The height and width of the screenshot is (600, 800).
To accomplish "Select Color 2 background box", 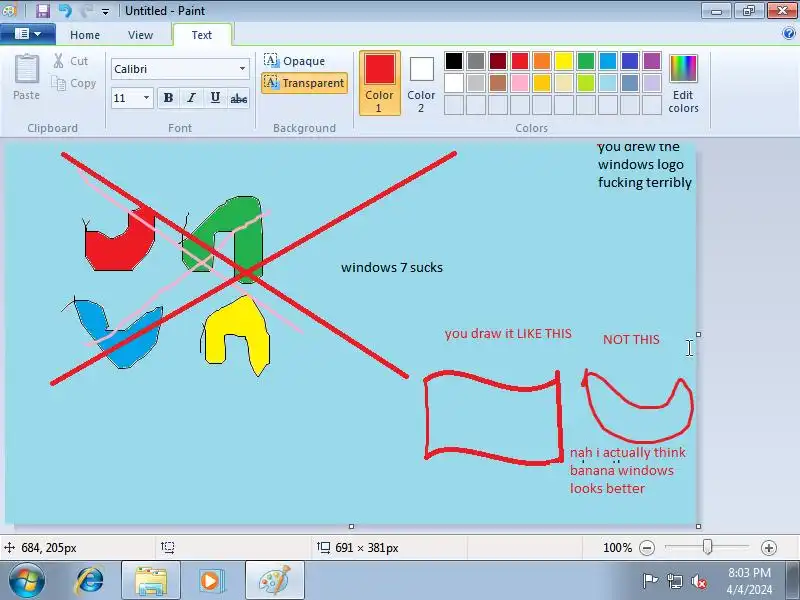I will [x=421, y=83].
